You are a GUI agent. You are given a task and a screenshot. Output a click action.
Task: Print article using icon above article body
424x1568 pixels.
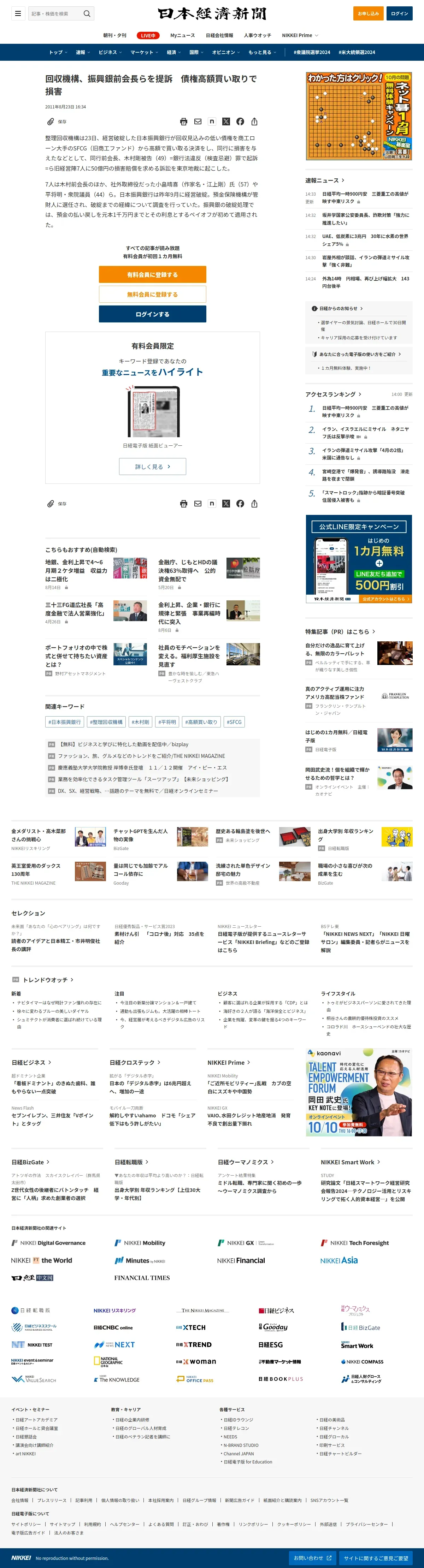coord(184,122)
